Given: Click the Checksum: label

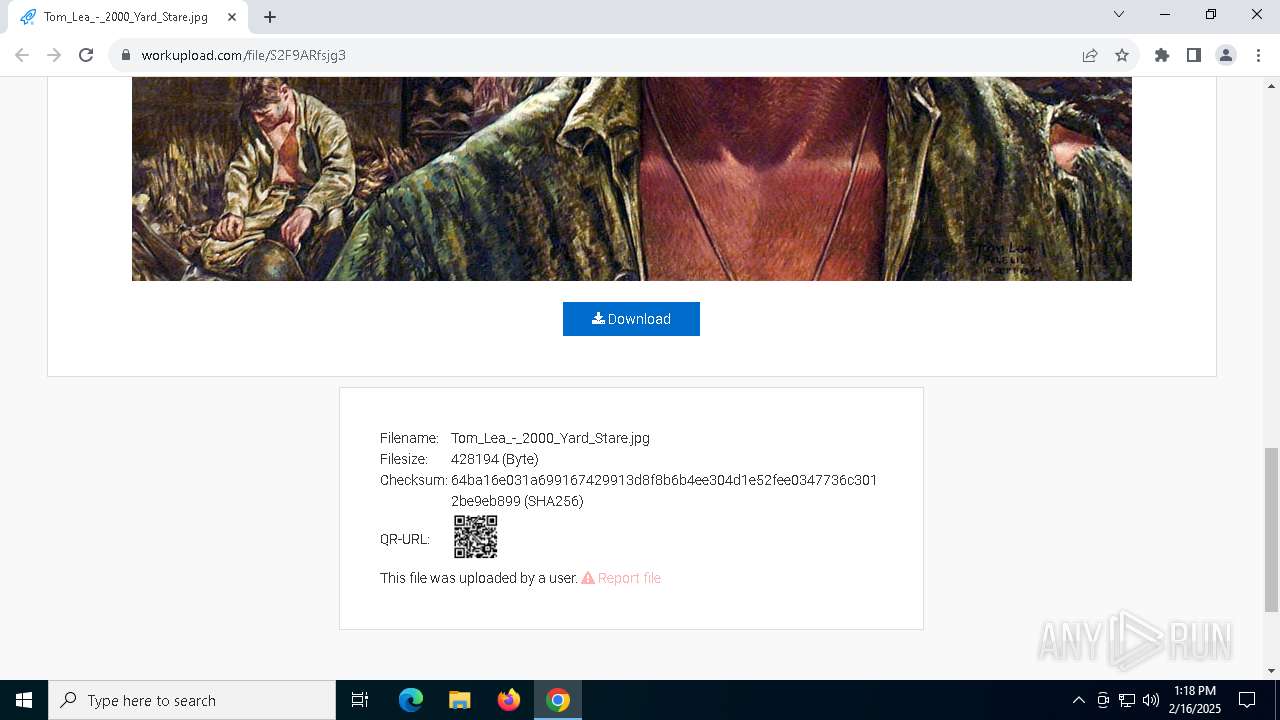Looking at the screenshot, I should [413, 480].
